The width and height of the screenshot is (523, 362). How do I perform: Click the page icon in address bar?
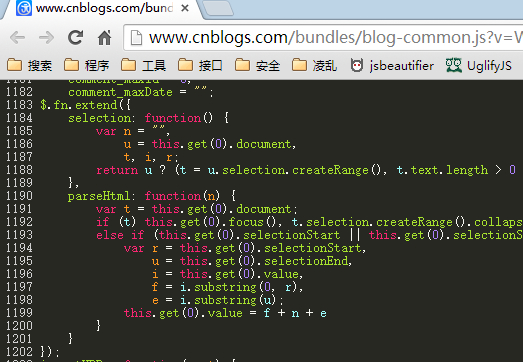(136, 37)
